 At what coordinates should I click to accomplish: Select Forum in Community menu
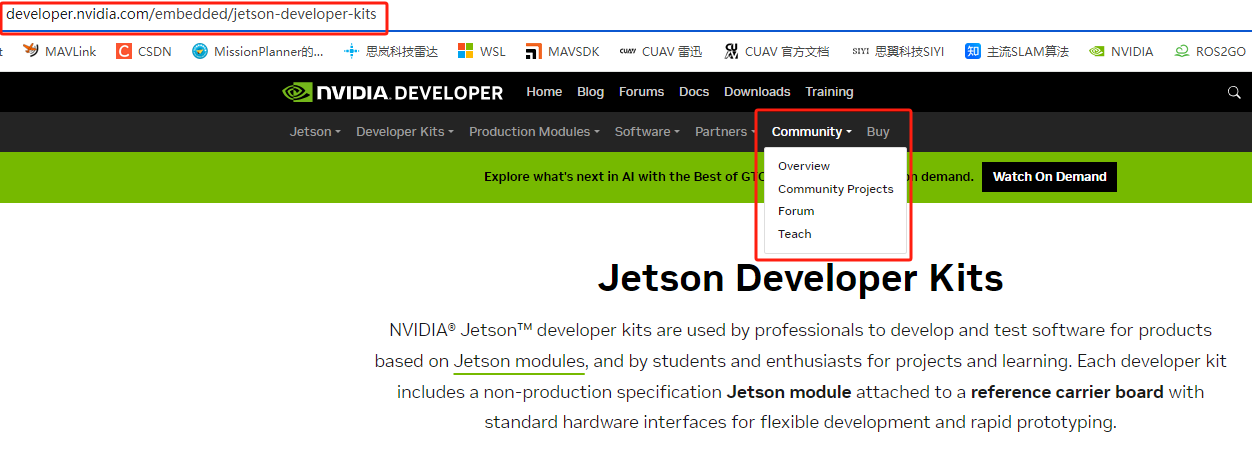(796, 211)
